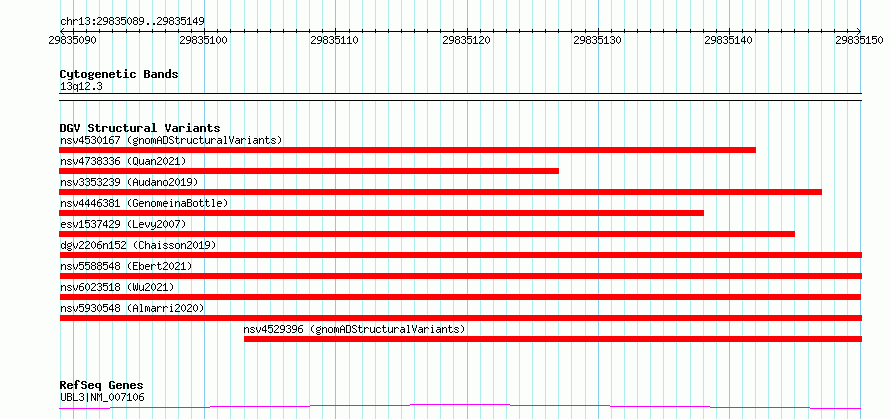Select the magenta UBL3 gene track line

pos(460,406)
